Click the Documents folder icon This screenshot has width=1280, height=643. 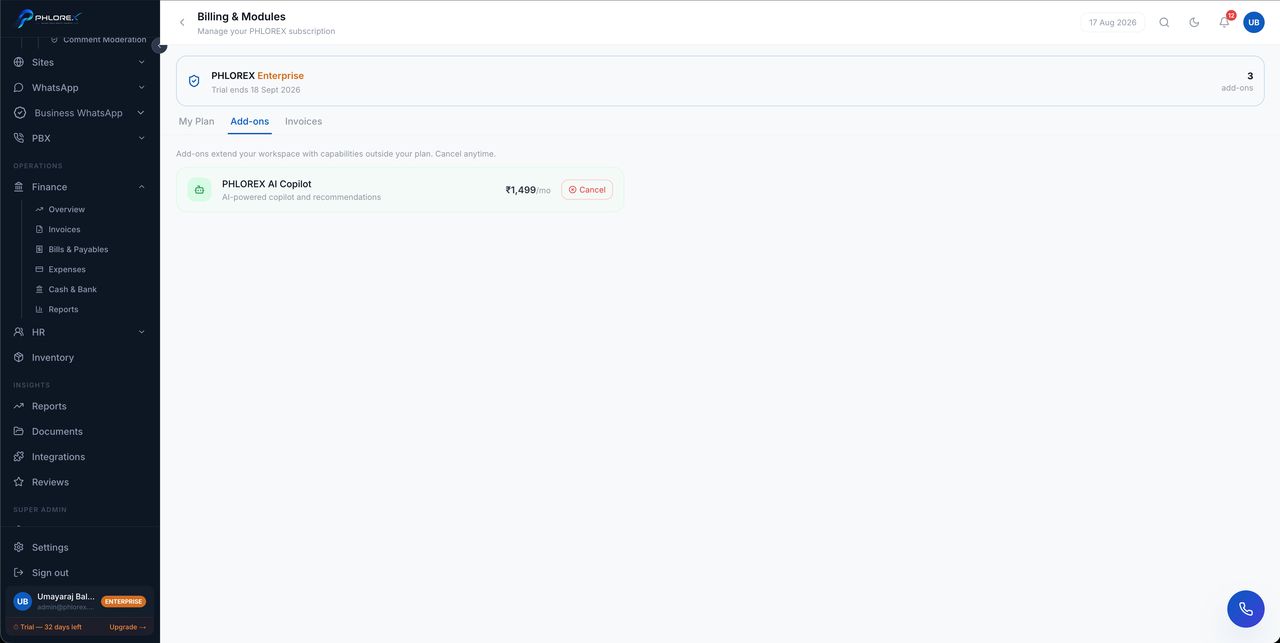pos(19,431)
